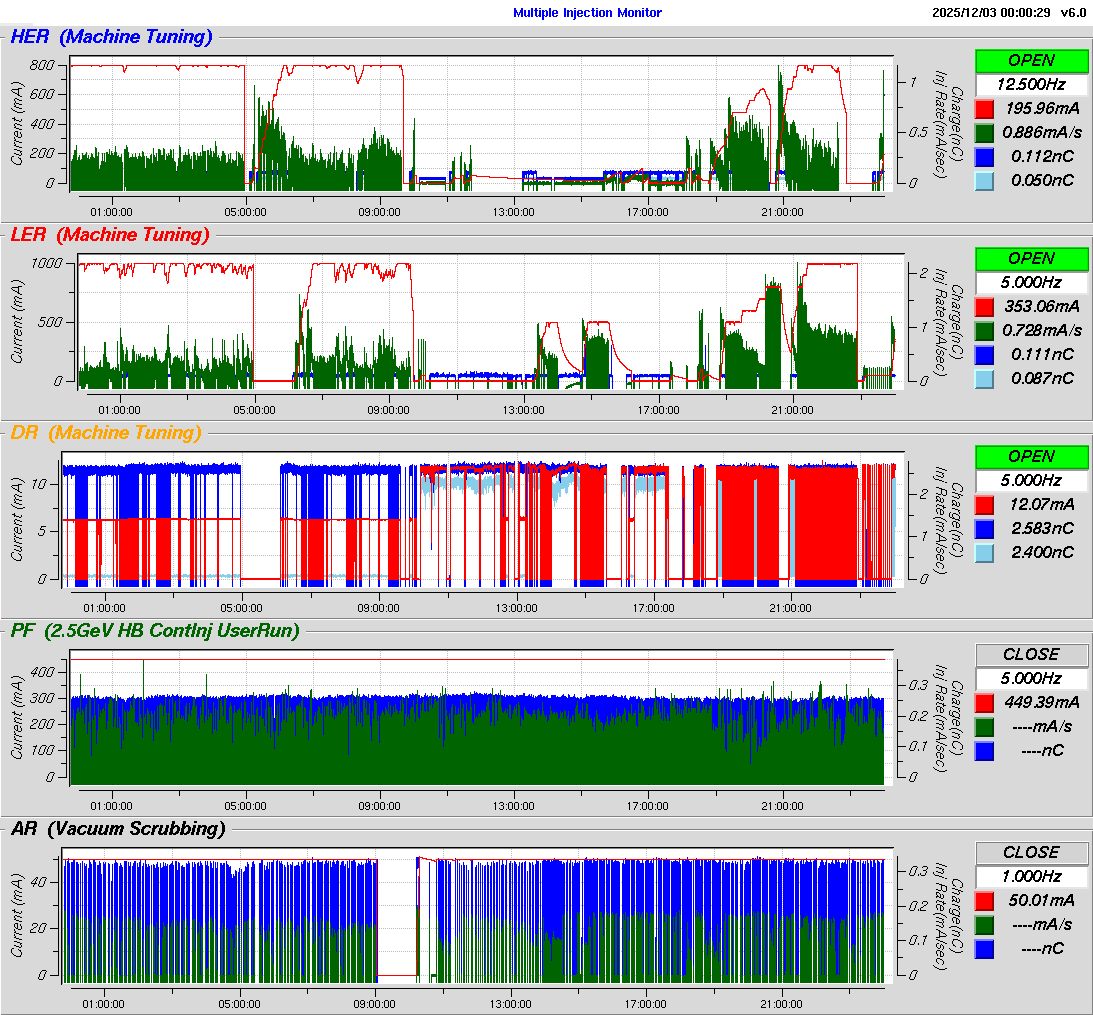Click the red swatch beside 449.39mA in PF
Viewport: 1093px width, 1015px height.
click(985, 702)
